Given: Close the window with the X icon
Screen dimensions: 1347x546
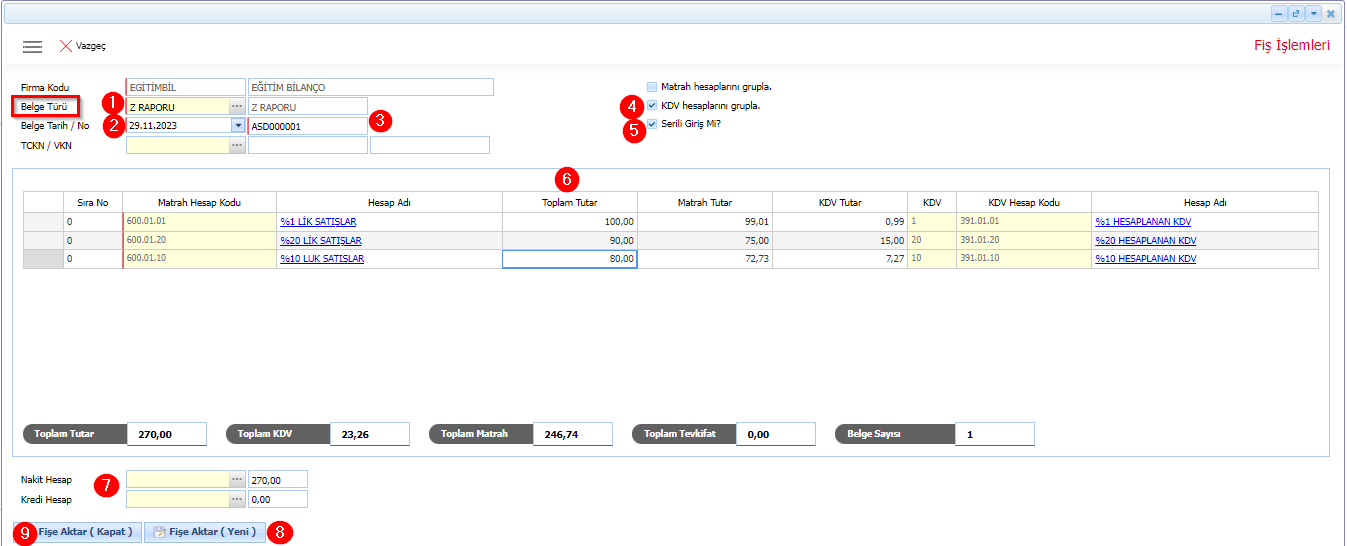Looking at the screenshot, I should (x=1331, y=13).
